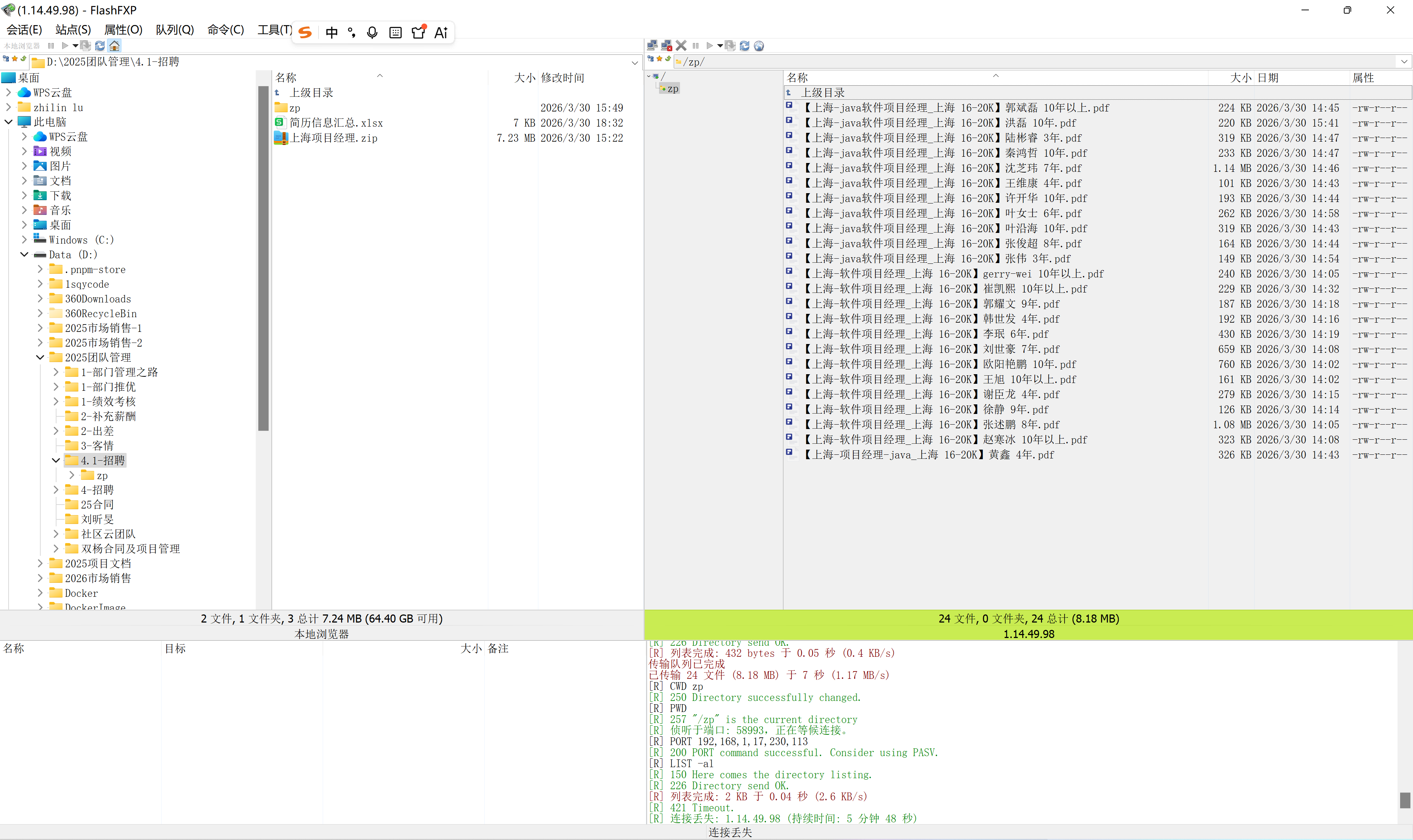Click the globe switch-to-local-browser icon
This screenshot has width=1413, height=840.
[x=759, y=45]
